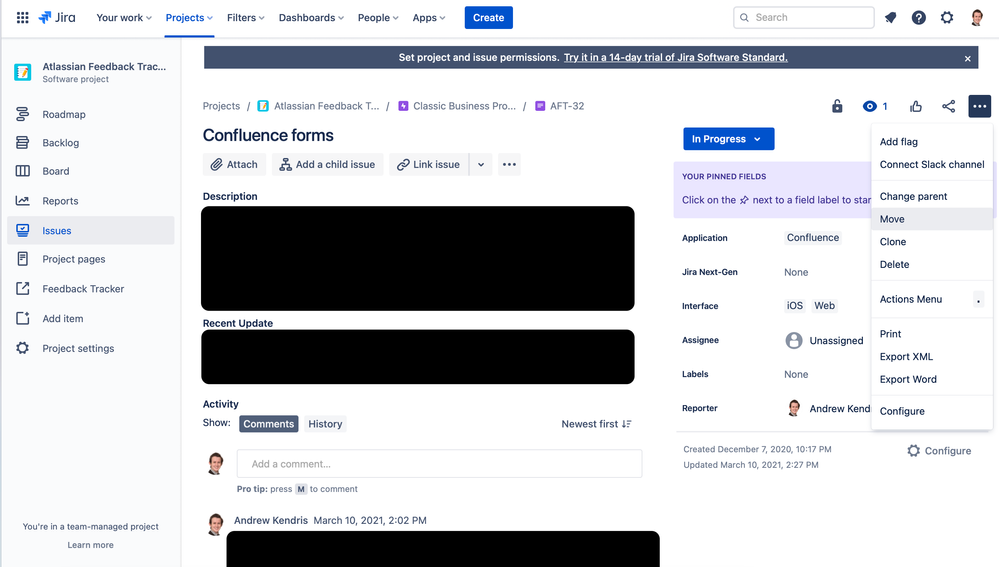Switch to the History tab
This screenshot has height=567, width=999.
coord(325,424)
